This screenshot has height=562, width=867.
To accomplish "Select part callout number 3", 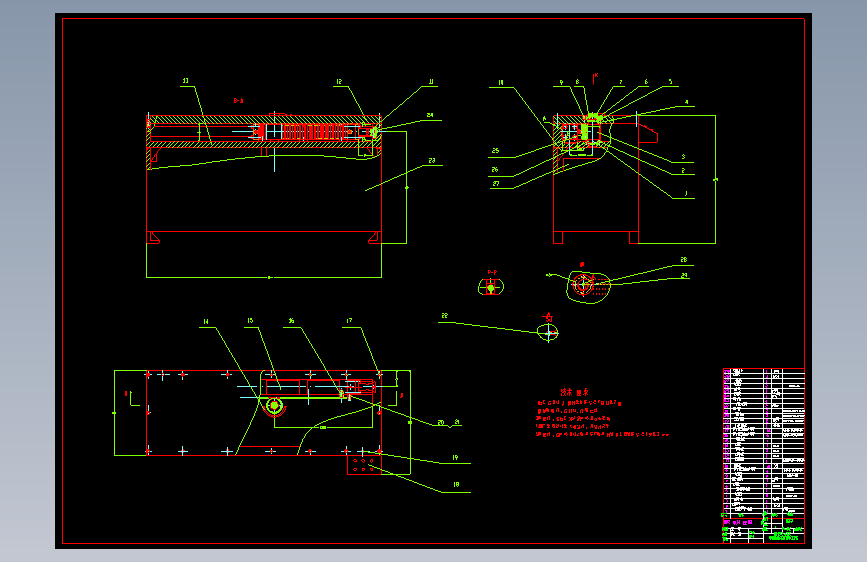I will point(683,157).
